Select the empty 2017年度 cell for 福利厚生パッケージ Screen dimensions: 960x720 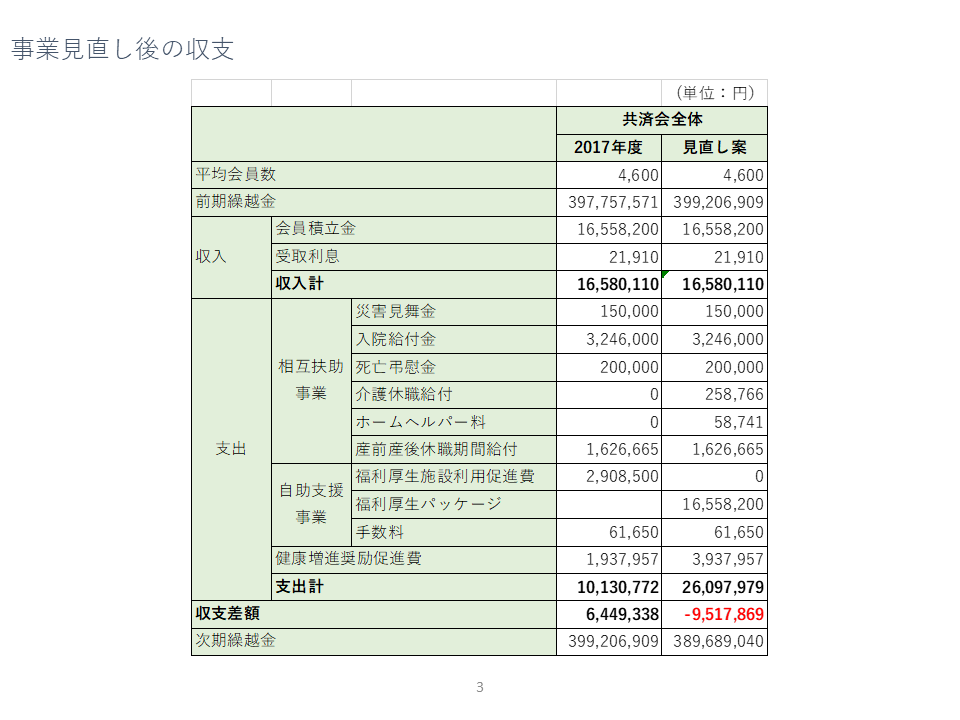(x=608, y=504)
